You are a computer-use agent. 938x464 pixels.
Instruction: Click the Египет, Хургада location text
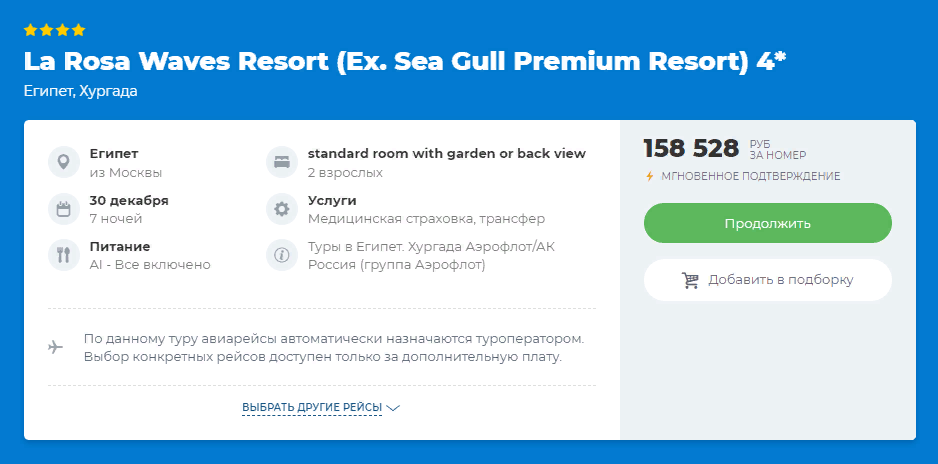coord(81,91)
